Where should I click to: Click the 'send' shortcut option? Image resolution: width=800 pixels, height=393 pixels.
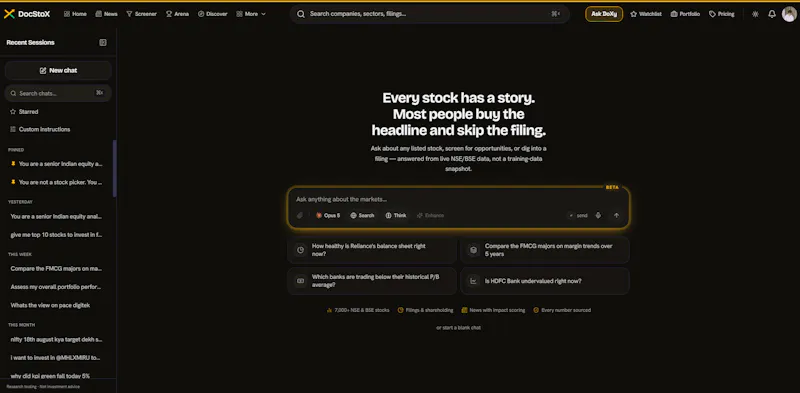(x=578, y=215)
